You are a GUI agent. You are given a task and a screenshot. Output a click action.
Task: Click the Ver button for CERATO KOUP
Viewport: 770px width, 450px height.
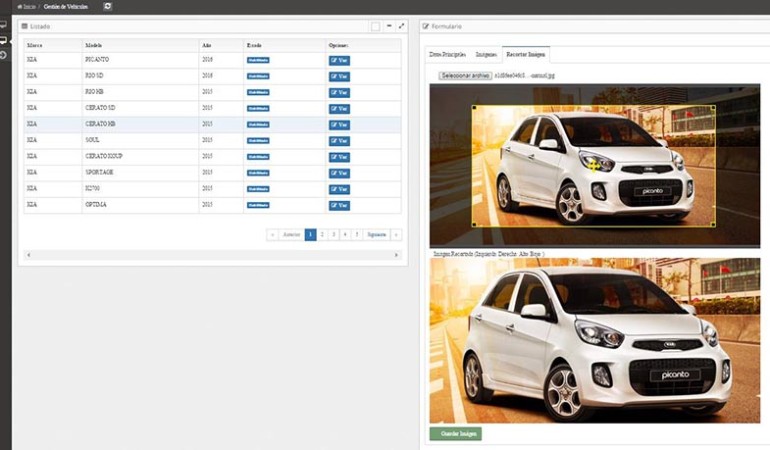tap(339, 157)
